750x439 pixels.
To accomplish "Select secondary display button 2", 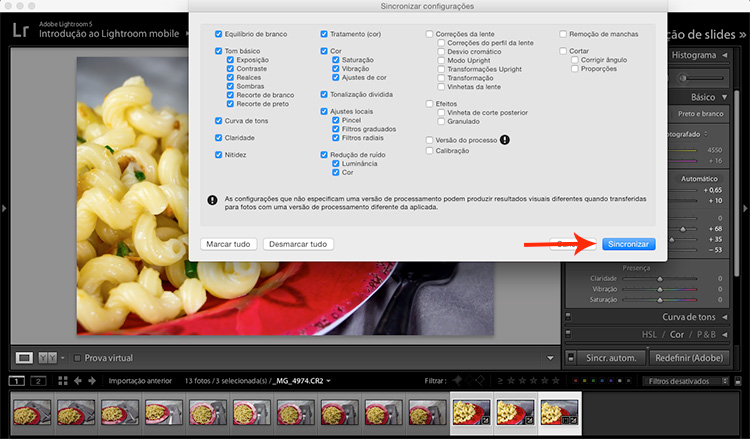I will coord(38,381).
